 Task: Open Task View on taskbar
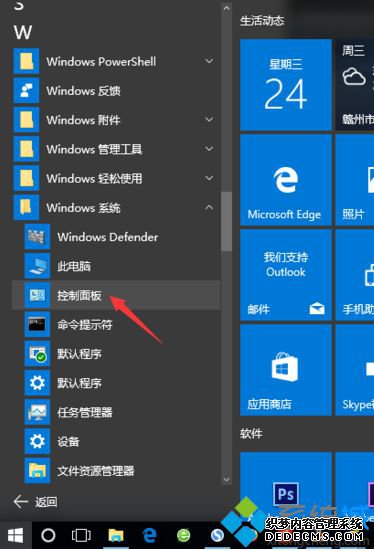point(81,536)
